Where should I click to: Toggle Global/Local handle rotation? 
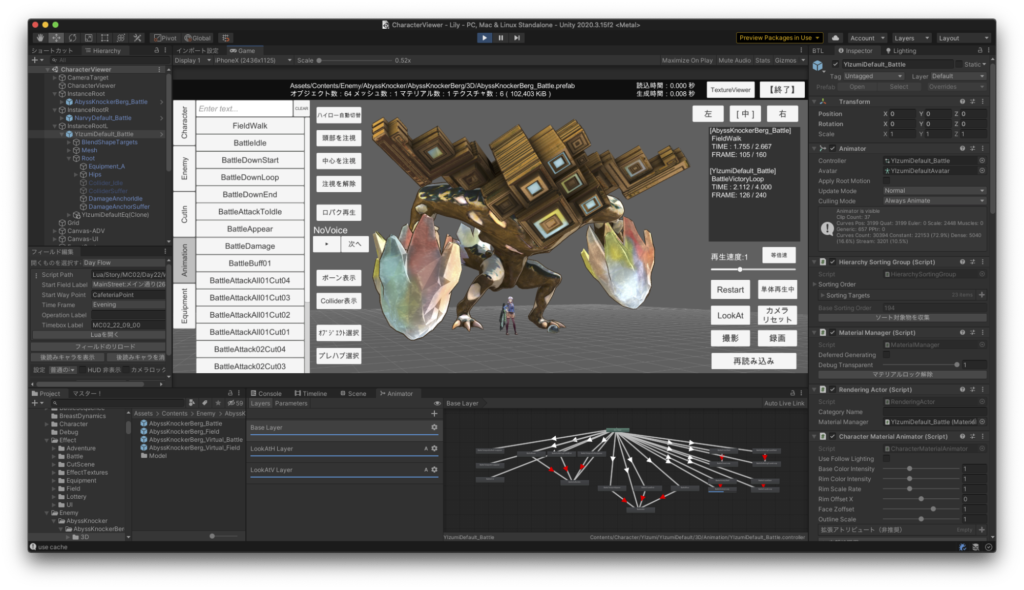point(197,38)
